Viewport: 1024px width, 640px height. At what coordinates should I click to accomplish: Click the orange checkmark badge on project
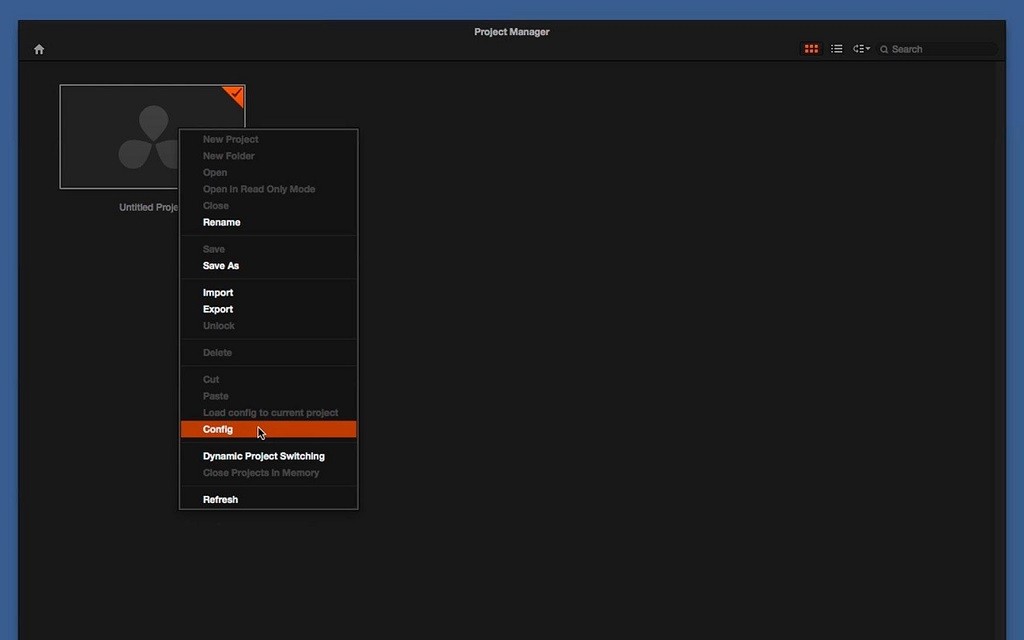(x=234, y=95)
